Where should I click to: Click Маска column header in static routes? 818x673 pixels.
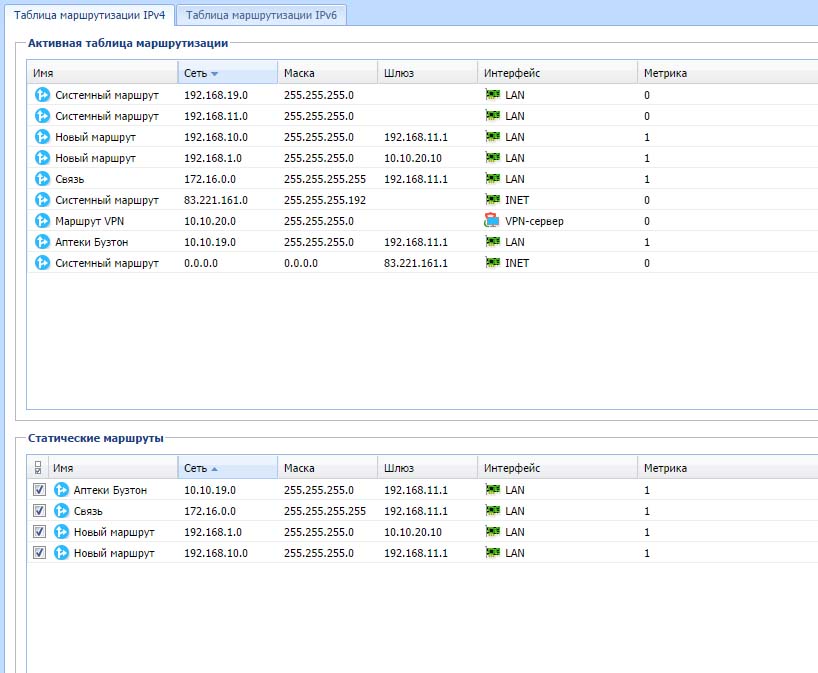(x=299, y=468)
